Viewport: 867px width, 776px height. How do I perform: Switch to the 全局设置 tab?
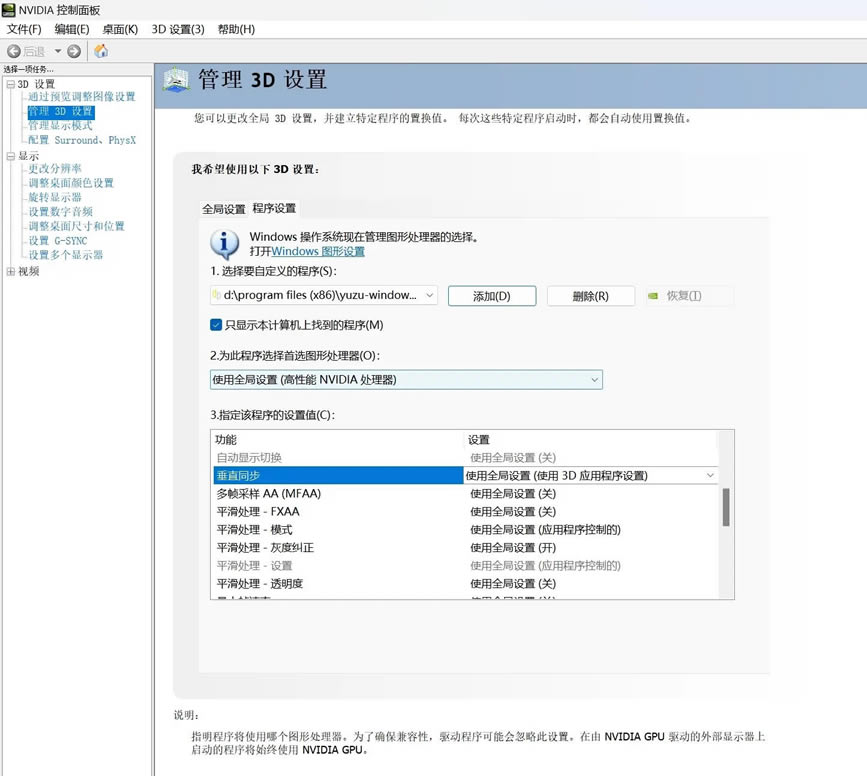223,209
